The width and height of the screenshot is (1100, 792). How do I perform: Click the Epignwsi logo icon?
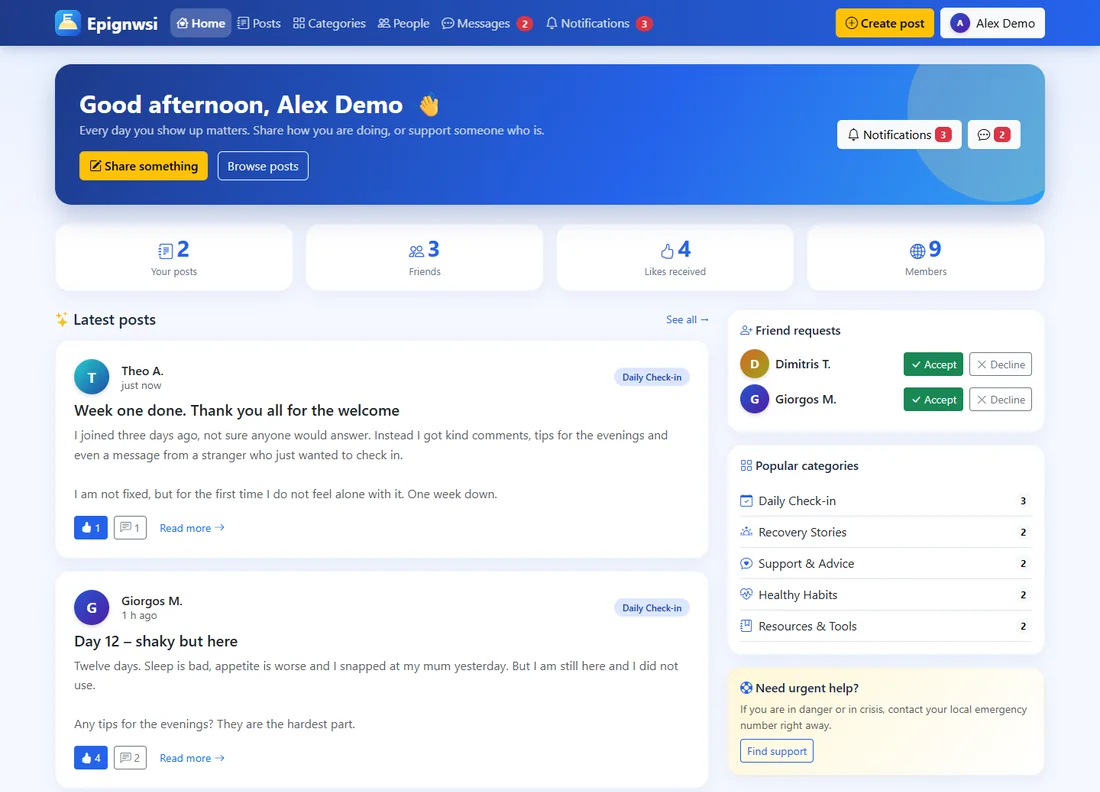point(68,23)
